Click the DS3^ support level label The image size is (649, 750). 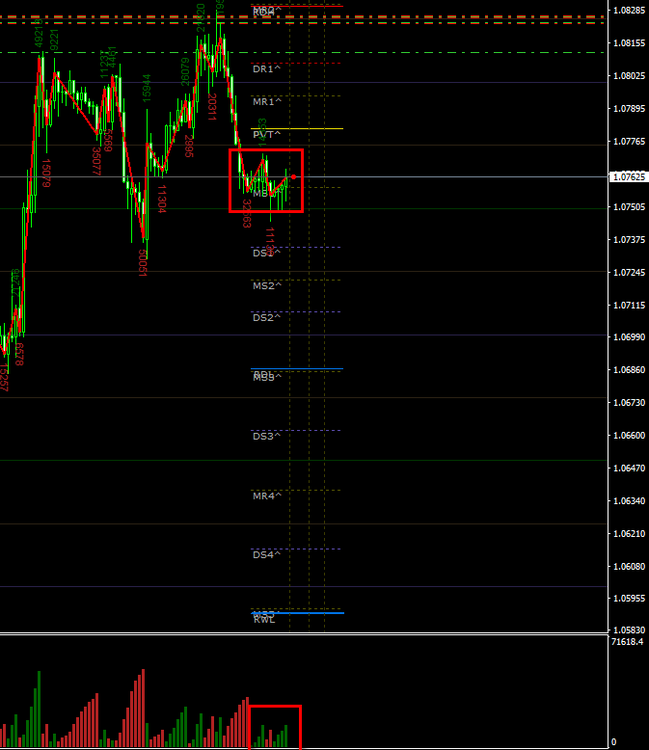click(x=266, y=436)
